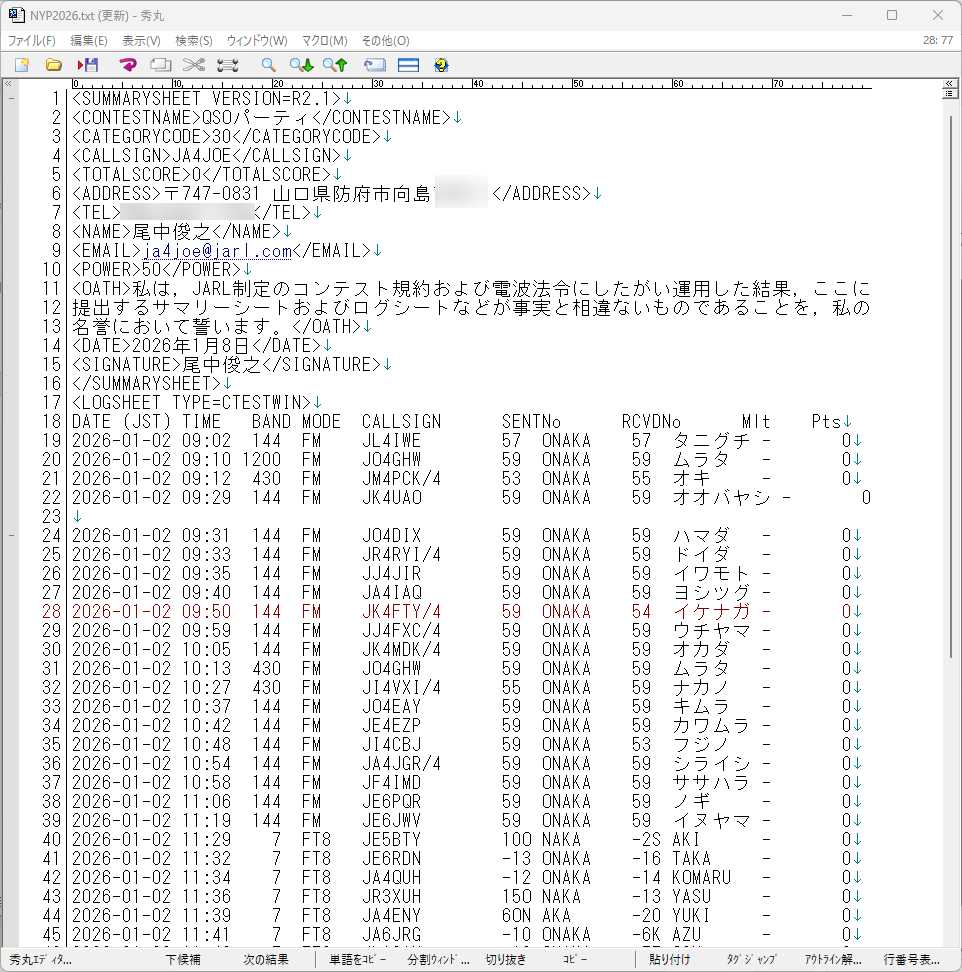
Task: Click Find Previous green up arrow icon
Action: pyautogui.click(x=335, y=65)
